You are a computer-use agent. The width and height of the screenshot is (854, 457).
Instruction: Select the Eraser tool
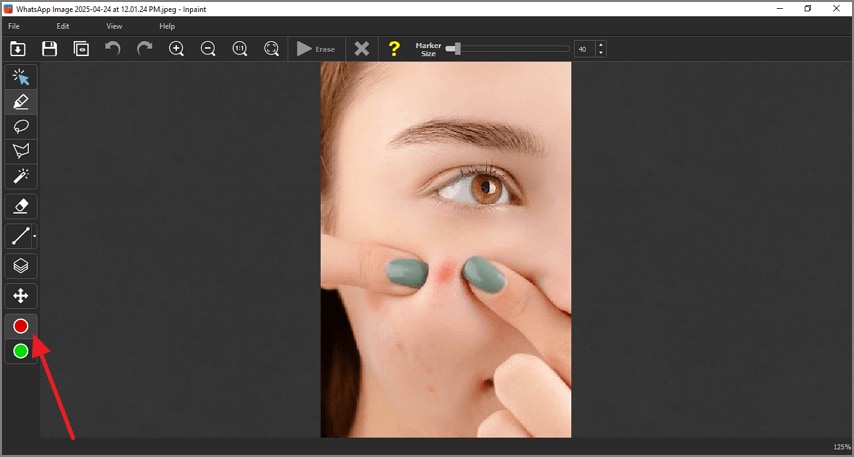(21, 206)
